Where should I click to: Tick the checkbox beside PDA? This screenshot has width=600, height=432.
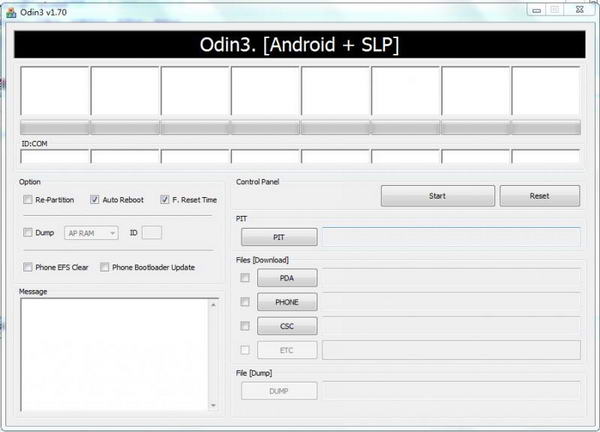click(x=245, y=277)
